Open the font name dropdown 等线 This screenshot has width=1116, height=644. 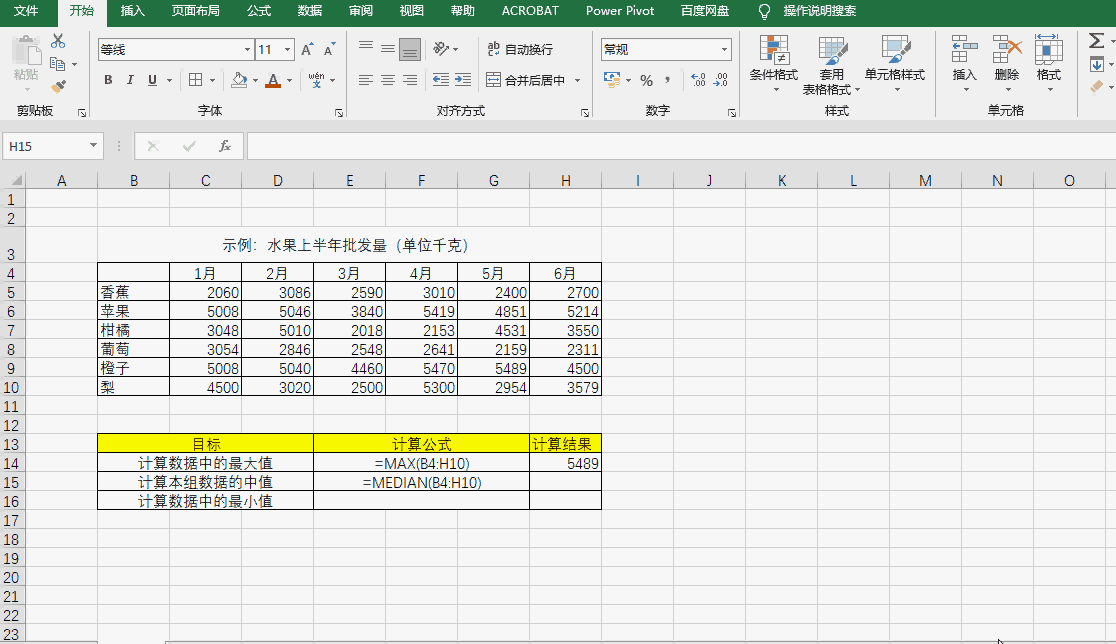tap(248, 50)
